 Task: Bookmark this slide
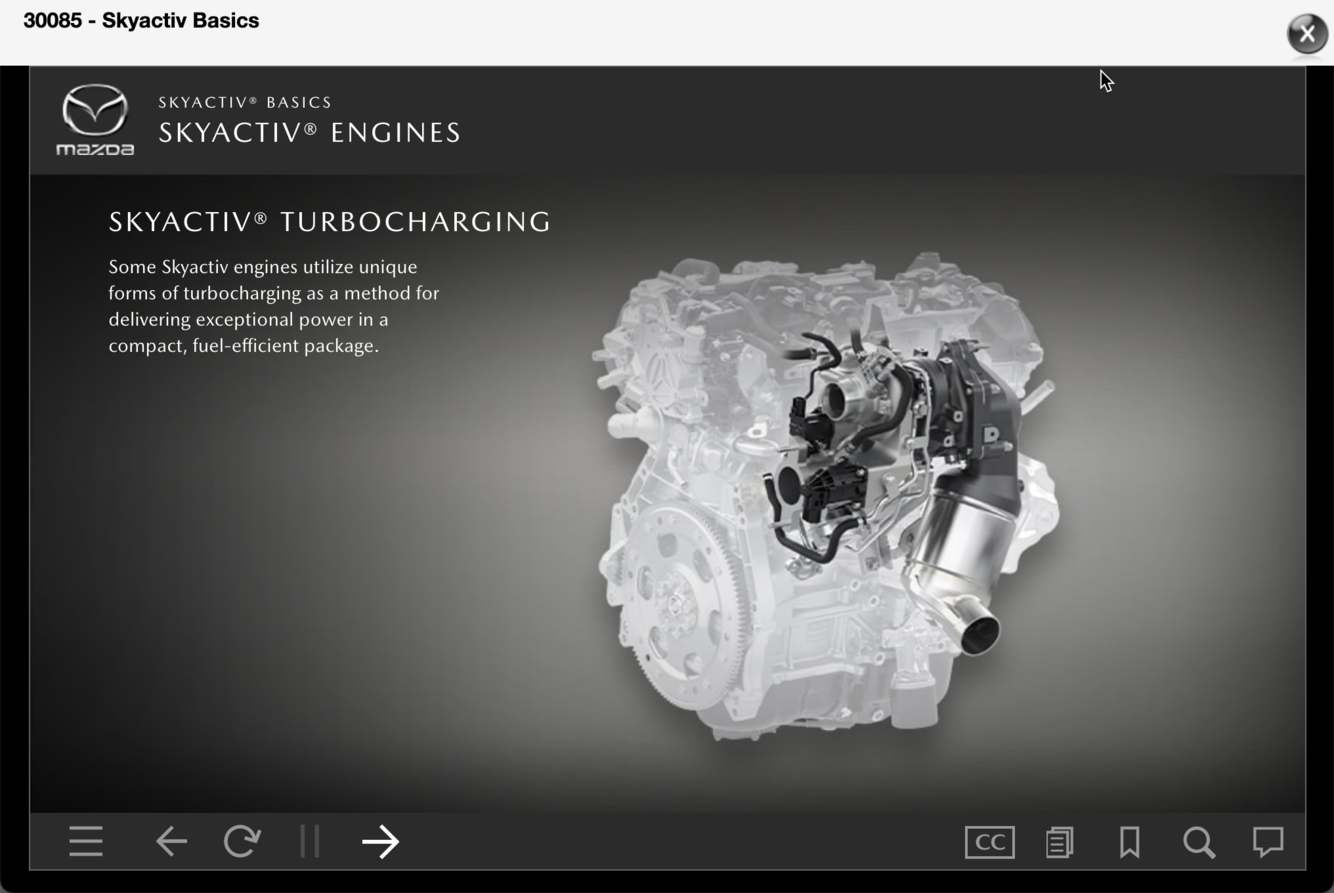coord(1130,842)
